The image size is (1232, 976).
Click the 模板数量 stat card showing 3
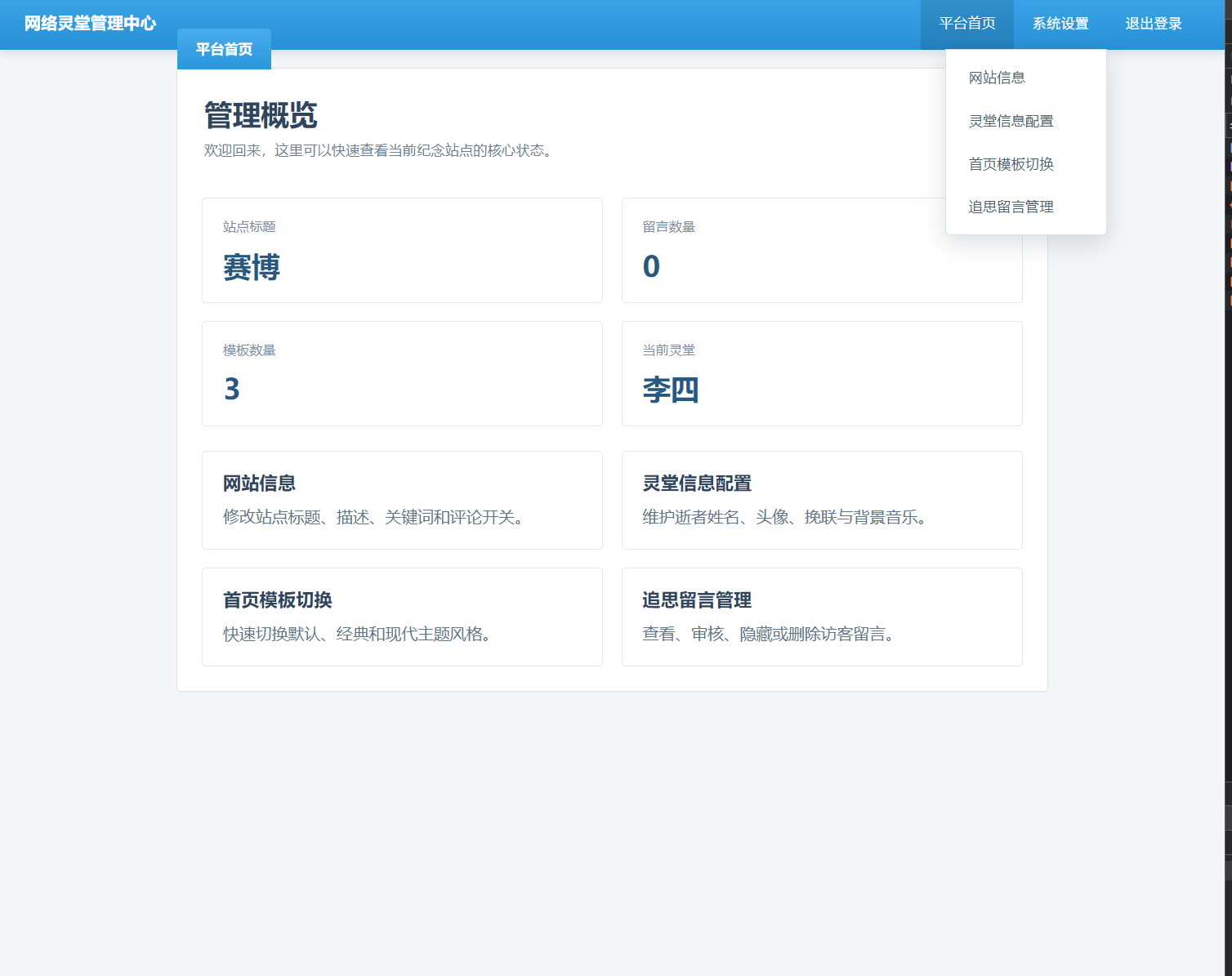(x=402, y=373)
